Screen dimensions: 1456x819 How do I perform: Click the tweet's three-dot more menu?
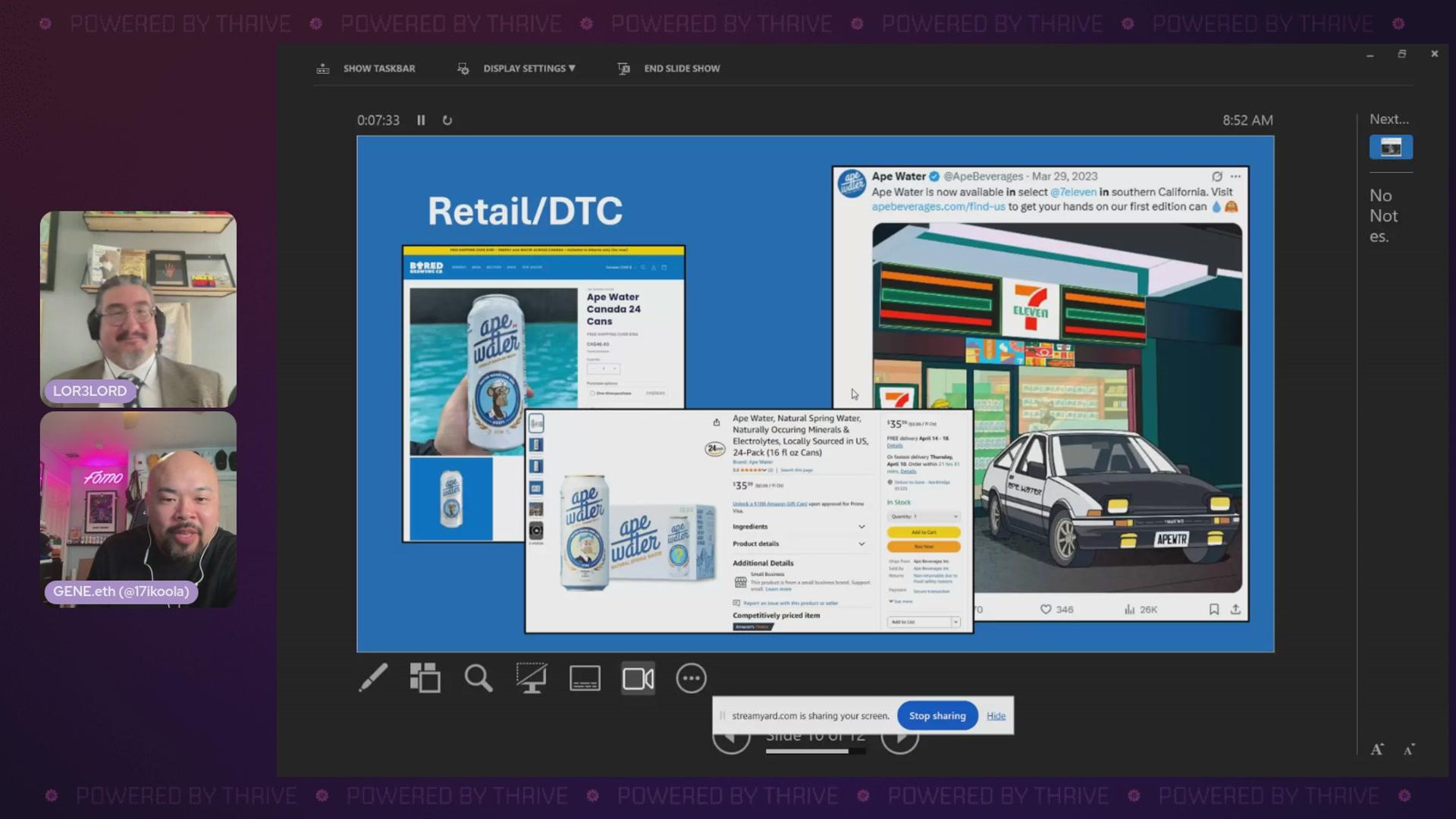(1235, 176)
